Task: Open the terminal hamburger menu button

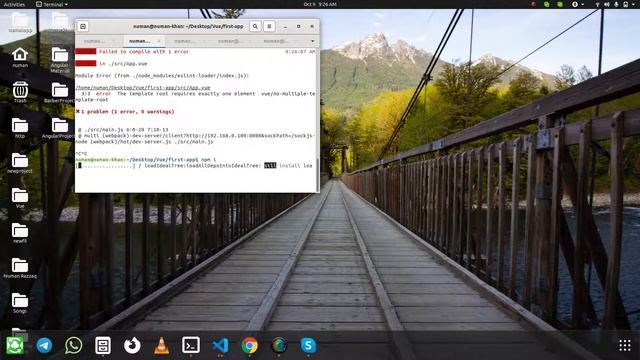Action: click(x=269, y=26)
